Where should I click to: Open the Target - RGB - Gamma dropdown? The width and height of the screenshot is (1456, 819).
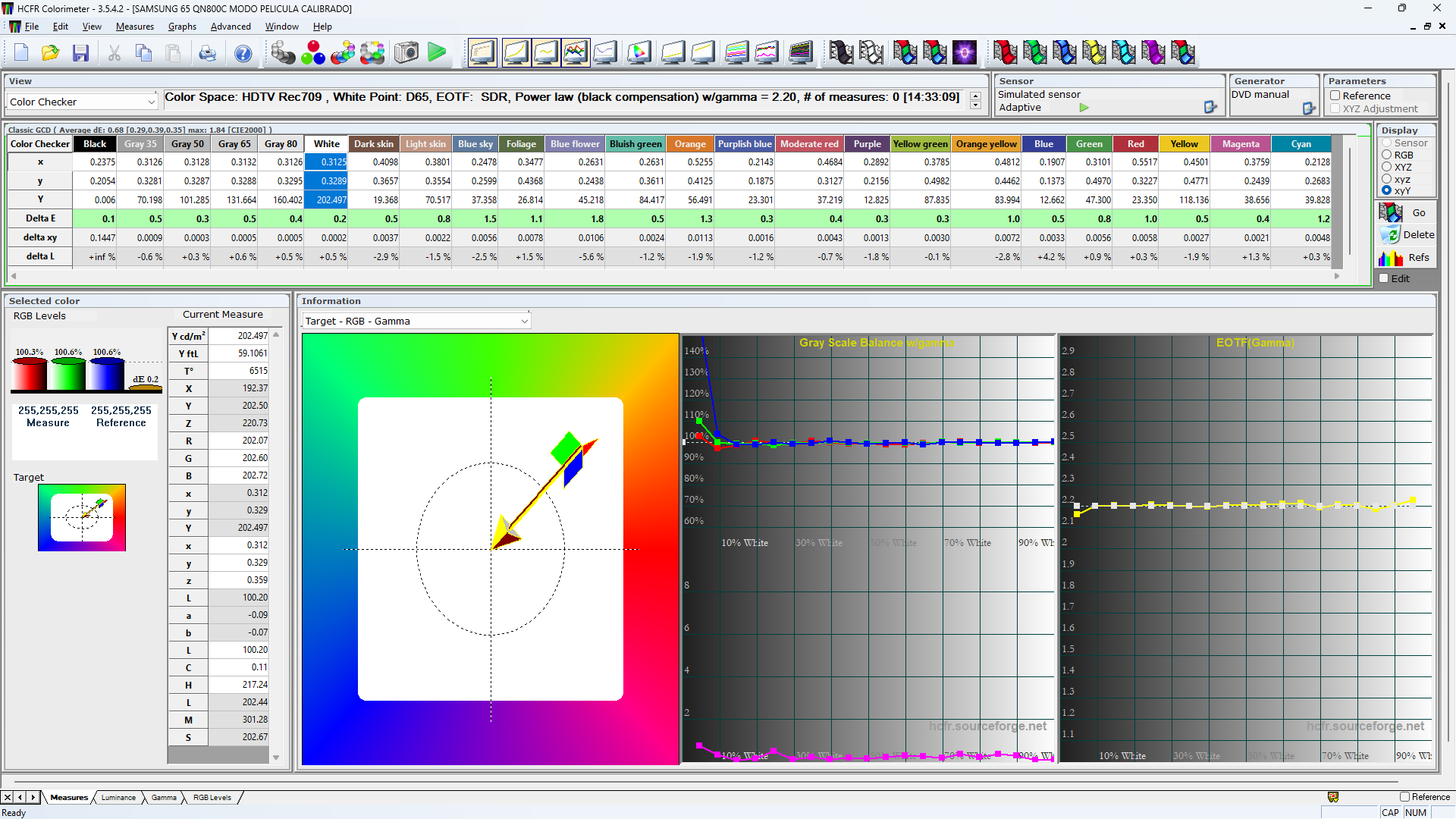click(x=524, y=321)
